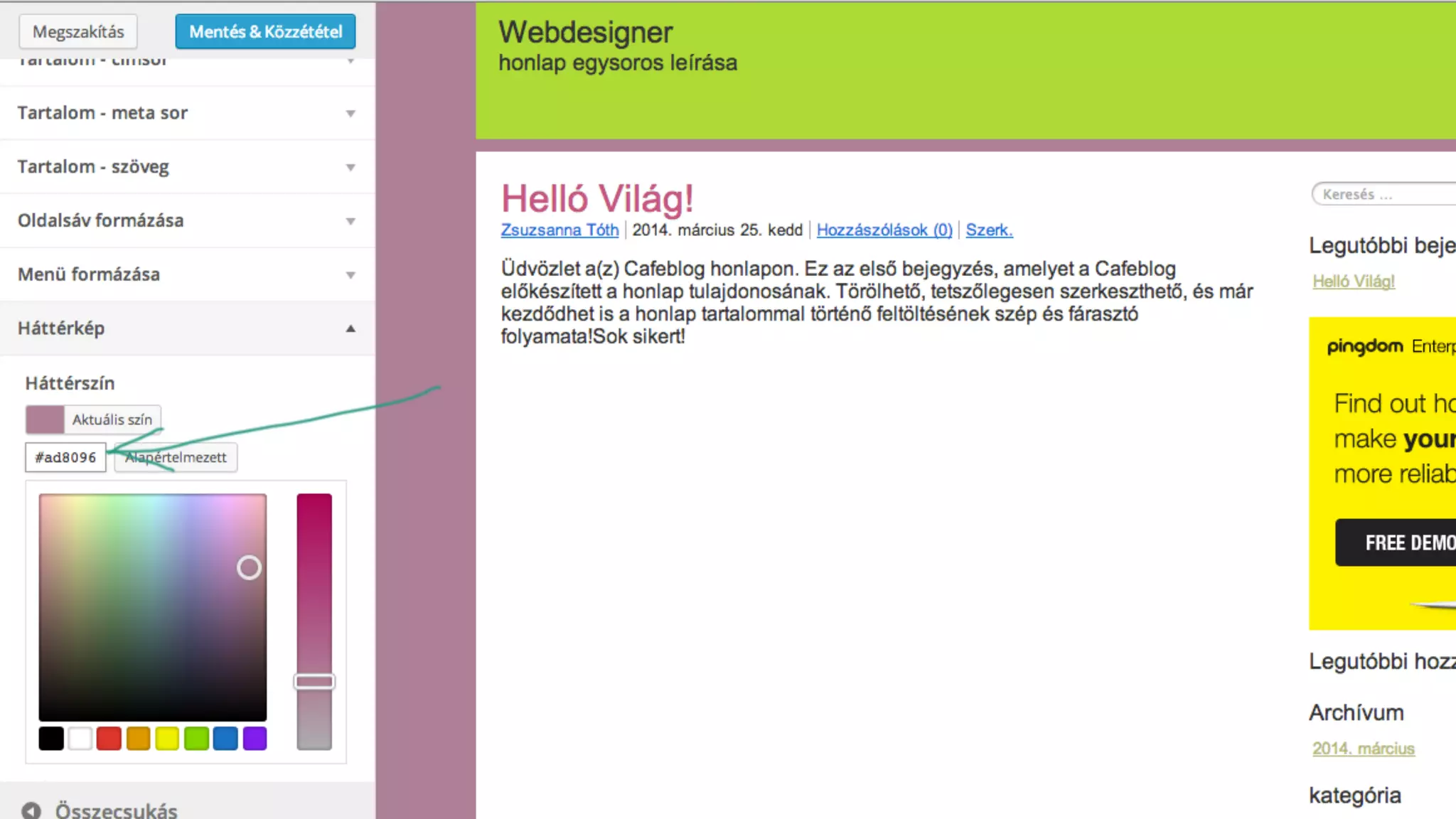Click the hex color input field
Image resolution: width=1456 pixels, height=819 pixels.
65,458
